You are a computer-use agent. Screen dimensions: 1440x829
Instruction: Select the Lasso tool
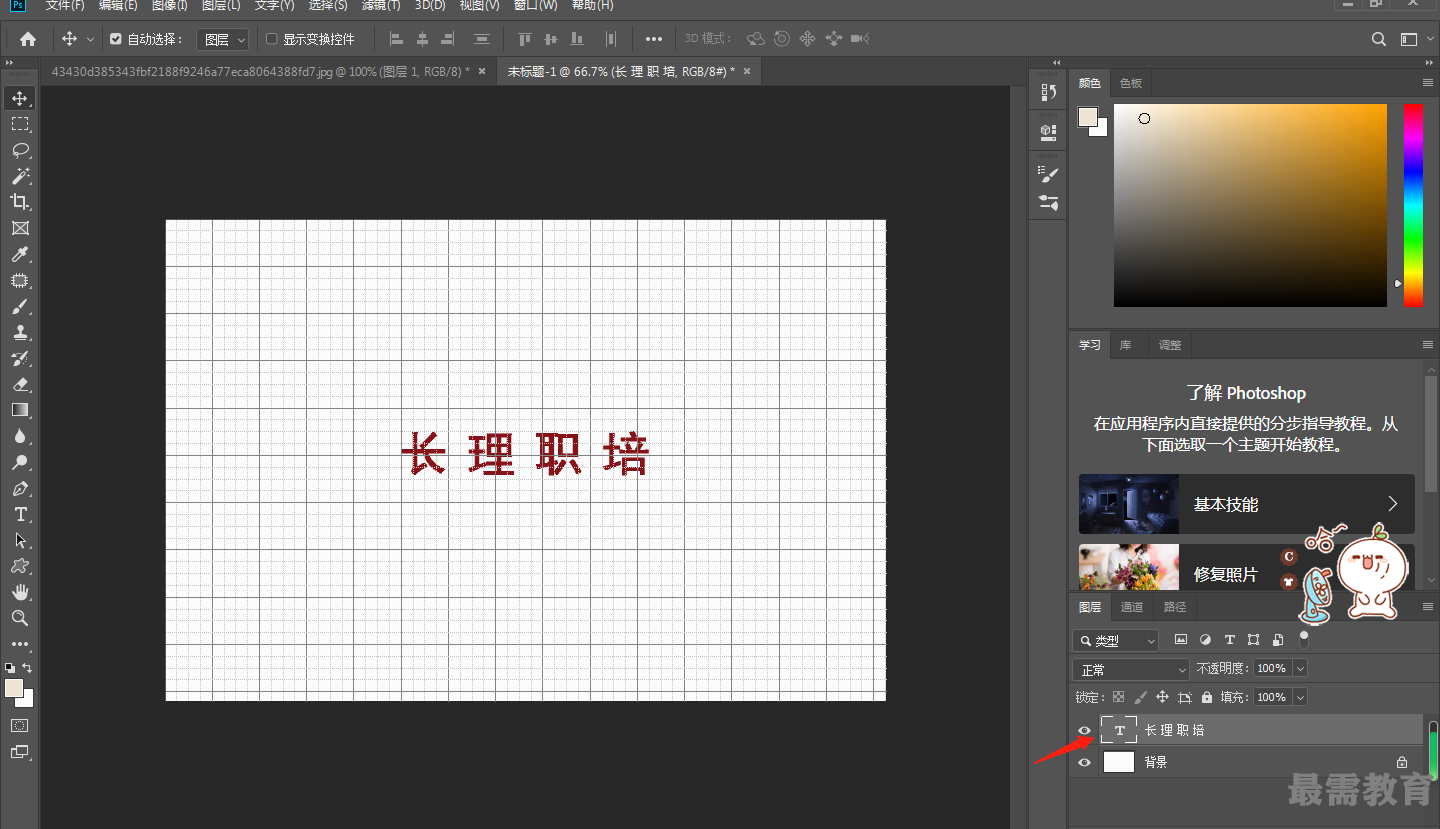(20, 150)
